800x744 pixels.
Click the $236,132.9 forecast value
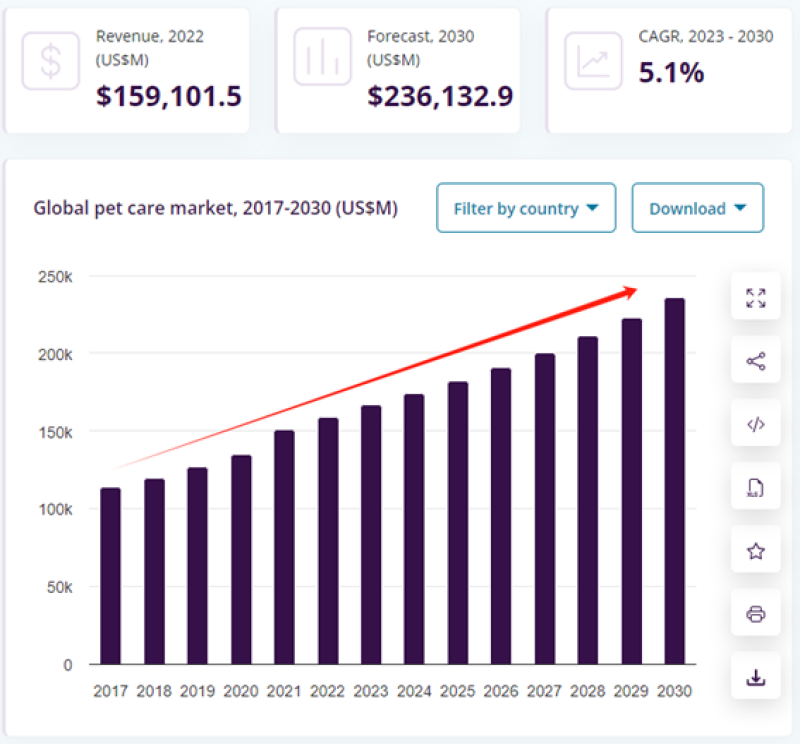(x=440, y=96)
